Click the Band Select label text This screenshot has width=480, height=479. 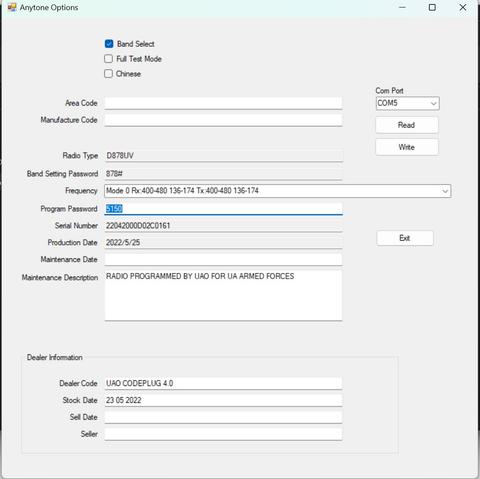click(x=136, y=44)
